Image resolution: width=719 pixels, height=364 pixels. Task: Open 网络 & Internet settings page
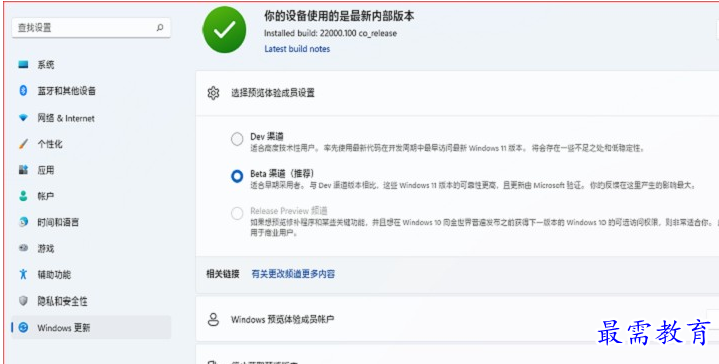[x=91, y=118]
